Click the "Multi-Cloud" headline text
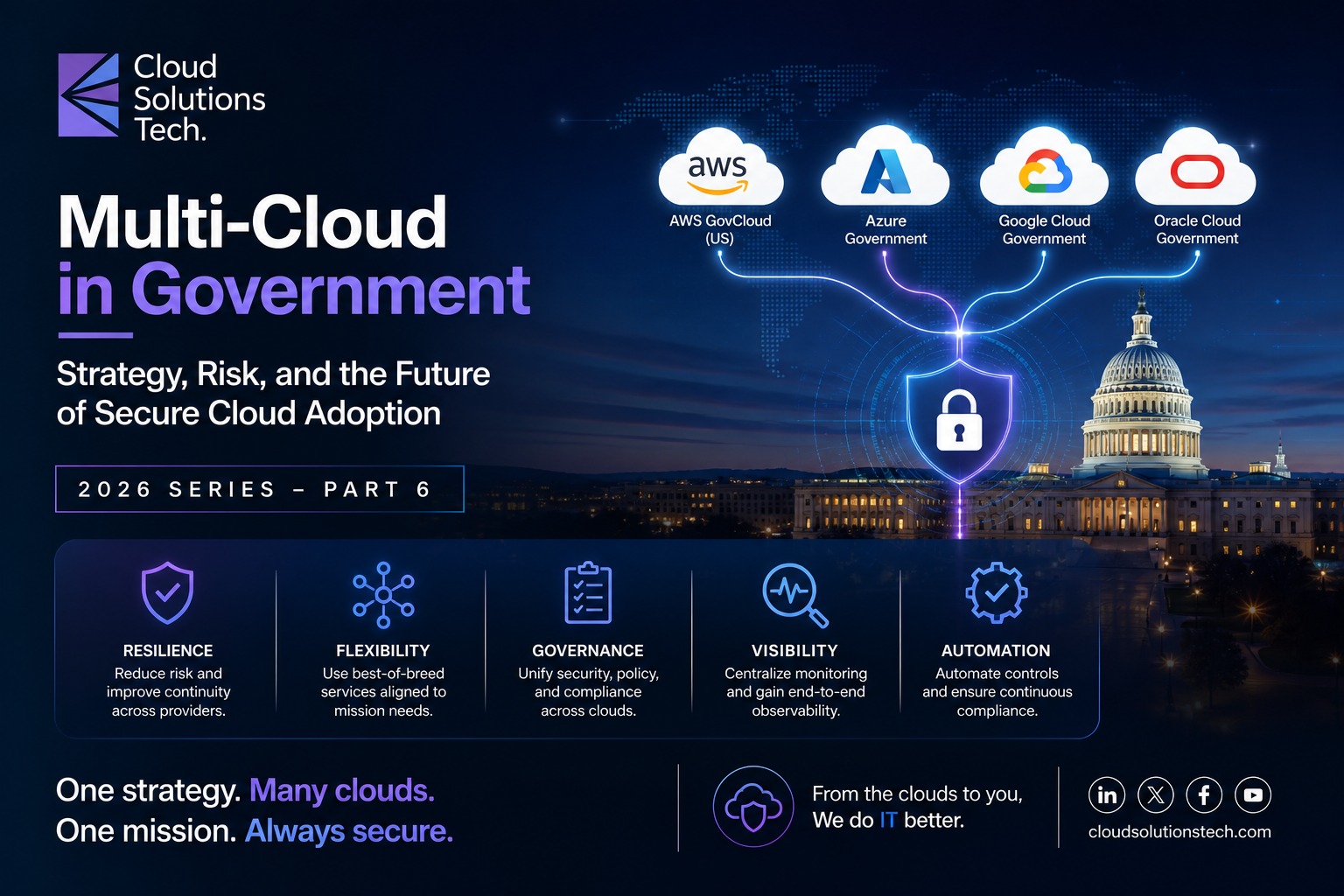1344x896 pixels. click(x=253, y=222)
